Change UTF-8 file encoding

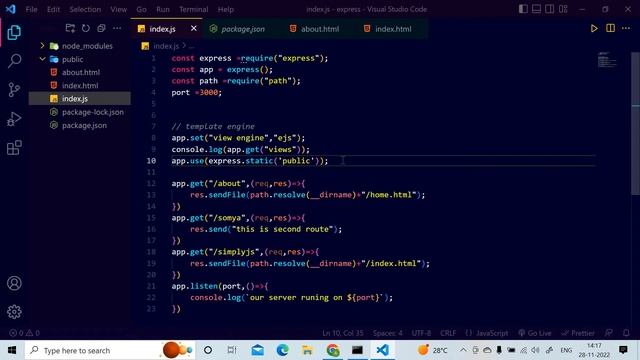coord(421,333)
